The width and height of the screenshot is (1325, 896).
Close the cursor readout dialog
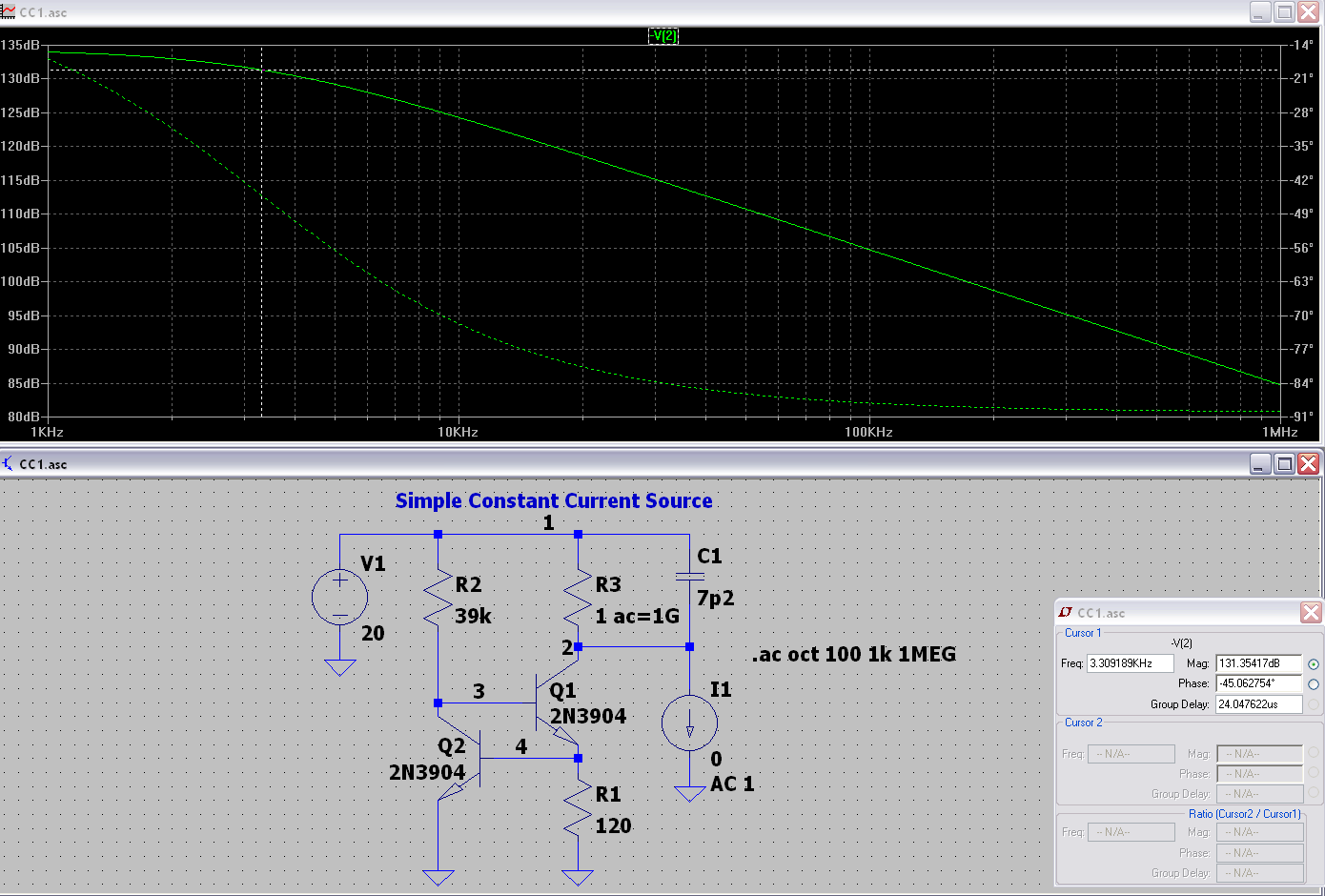point(1311,612)
